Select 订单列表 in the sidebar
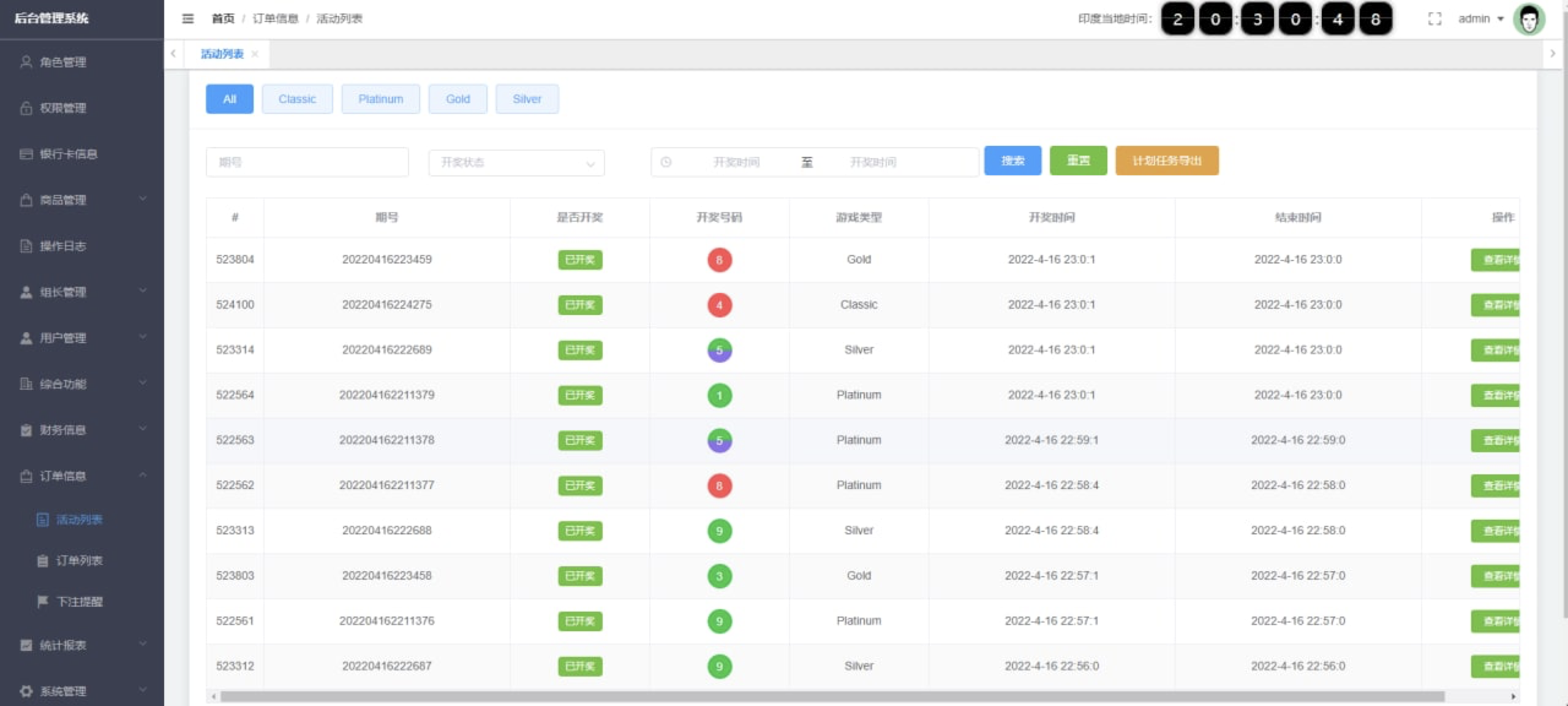Screen dimensions: 1568x706 point(79,560)
